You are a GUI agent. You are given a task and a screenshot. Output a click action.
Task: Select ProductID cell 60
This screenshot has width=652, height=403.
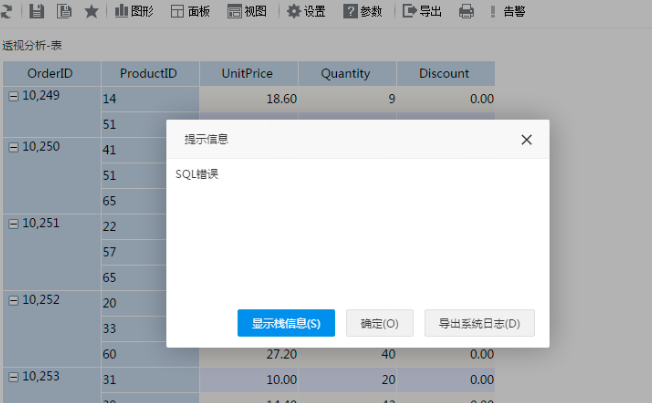(x=150, y=354)
